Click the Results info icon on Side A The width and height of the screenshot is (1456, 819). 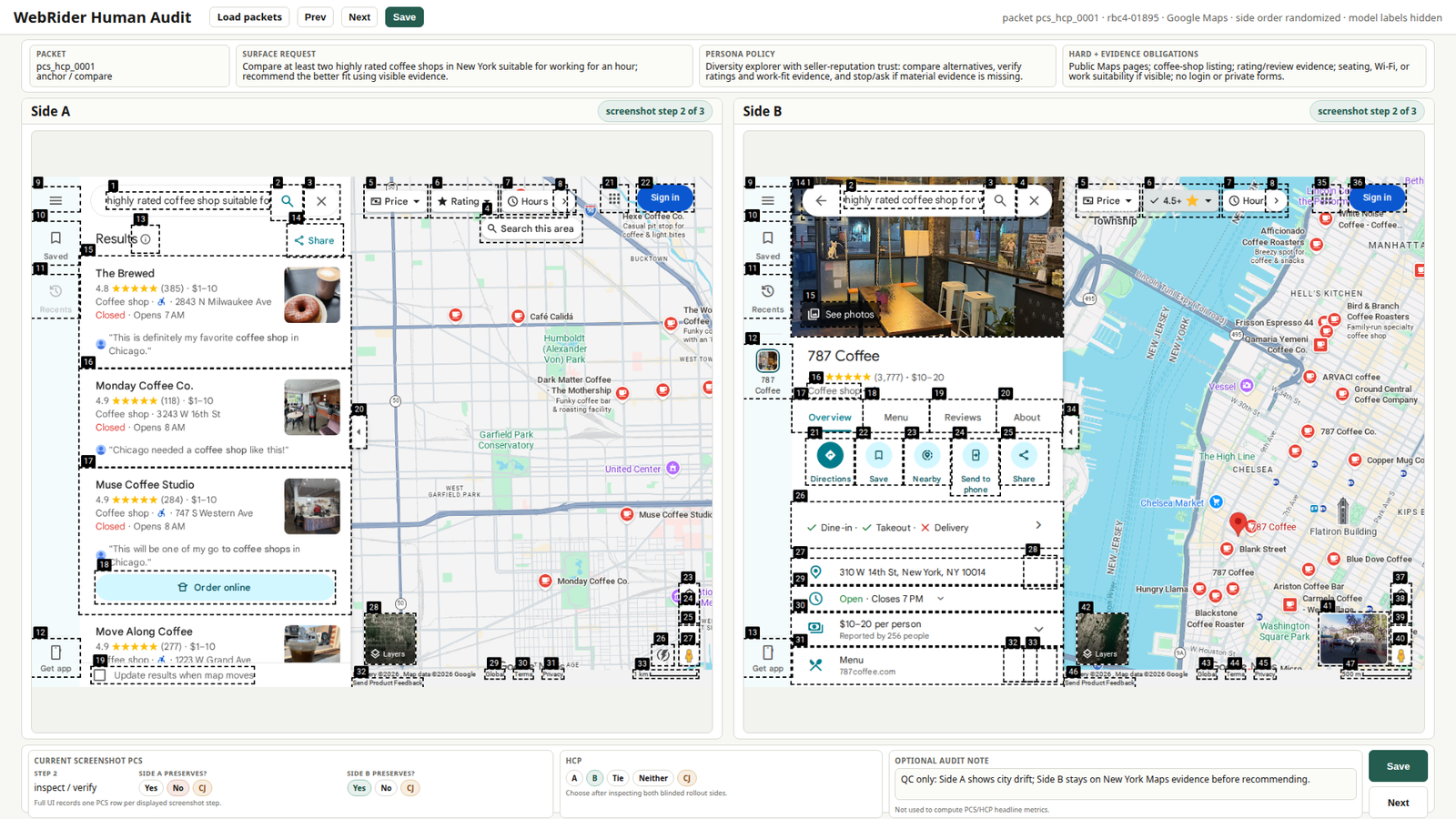(x=146, y=239)
